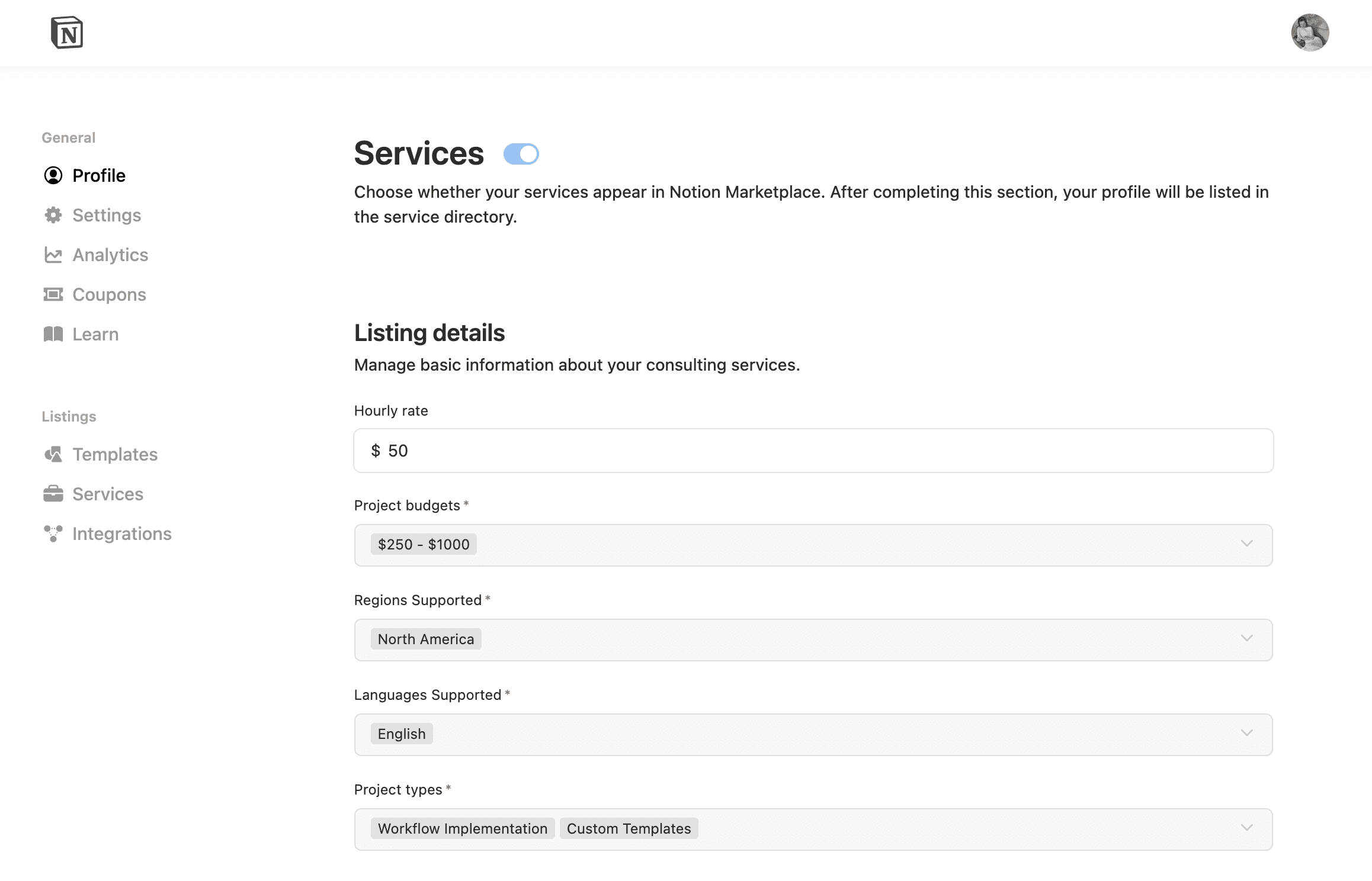Image resolution: width=1372 pixels, height=881 pixels.
Task: Open the Project types dropdown
Action: pos(1248,828)
